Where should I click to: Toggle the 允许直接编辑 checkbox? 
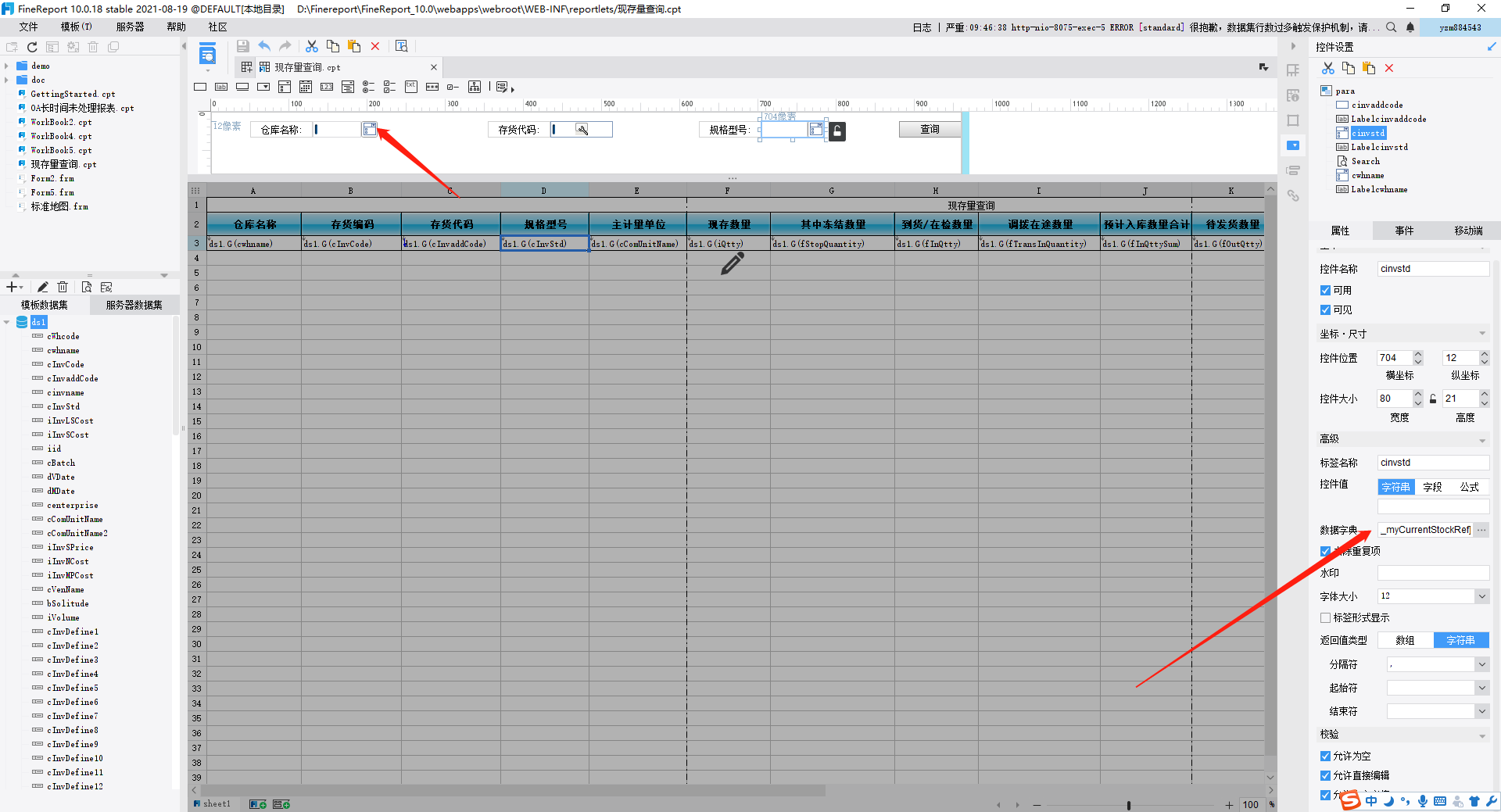[1325, 775]
